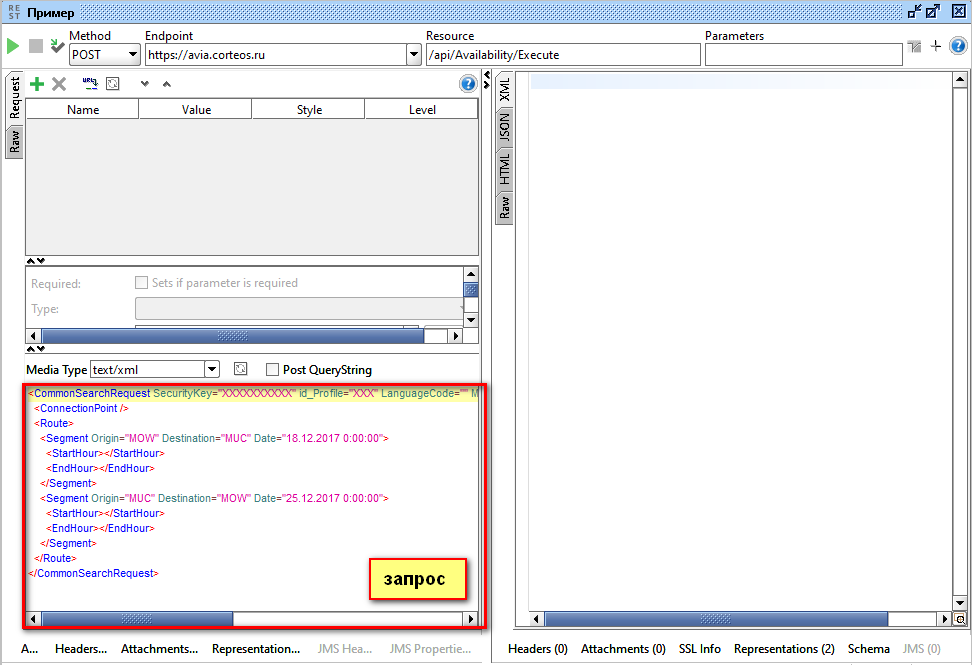The width and height of the screenshot is (974, 665).
Task: Click into the Resource path input field
Action: pos(562,56)
